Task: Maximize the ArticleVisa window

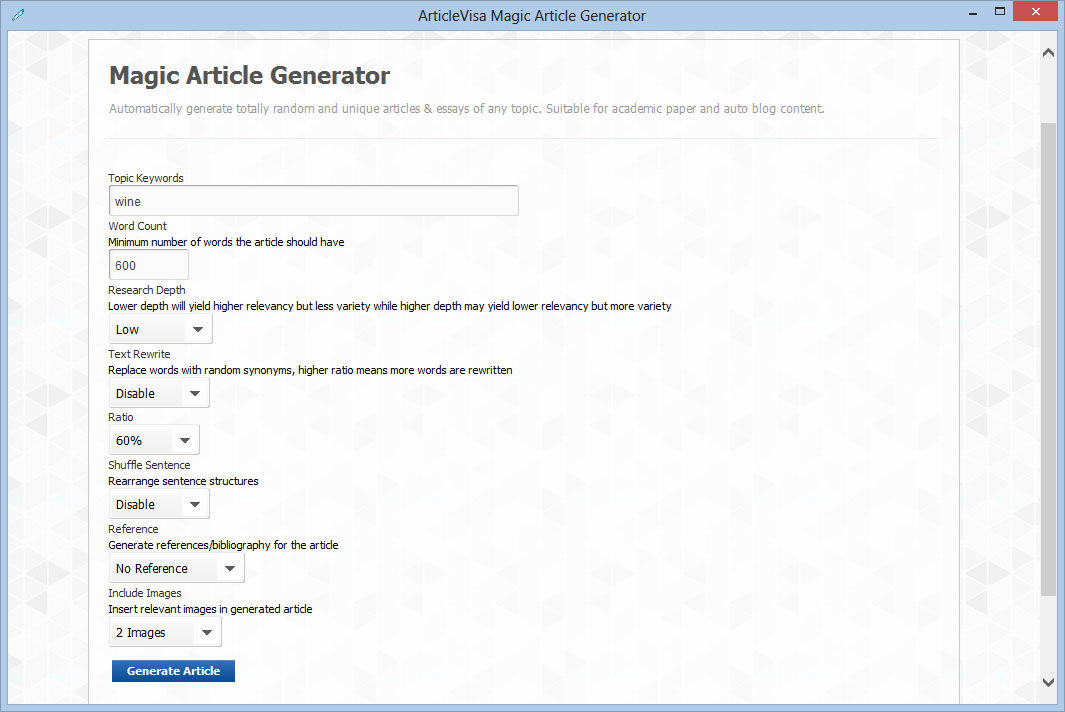Action: click(x=999, y=12)
